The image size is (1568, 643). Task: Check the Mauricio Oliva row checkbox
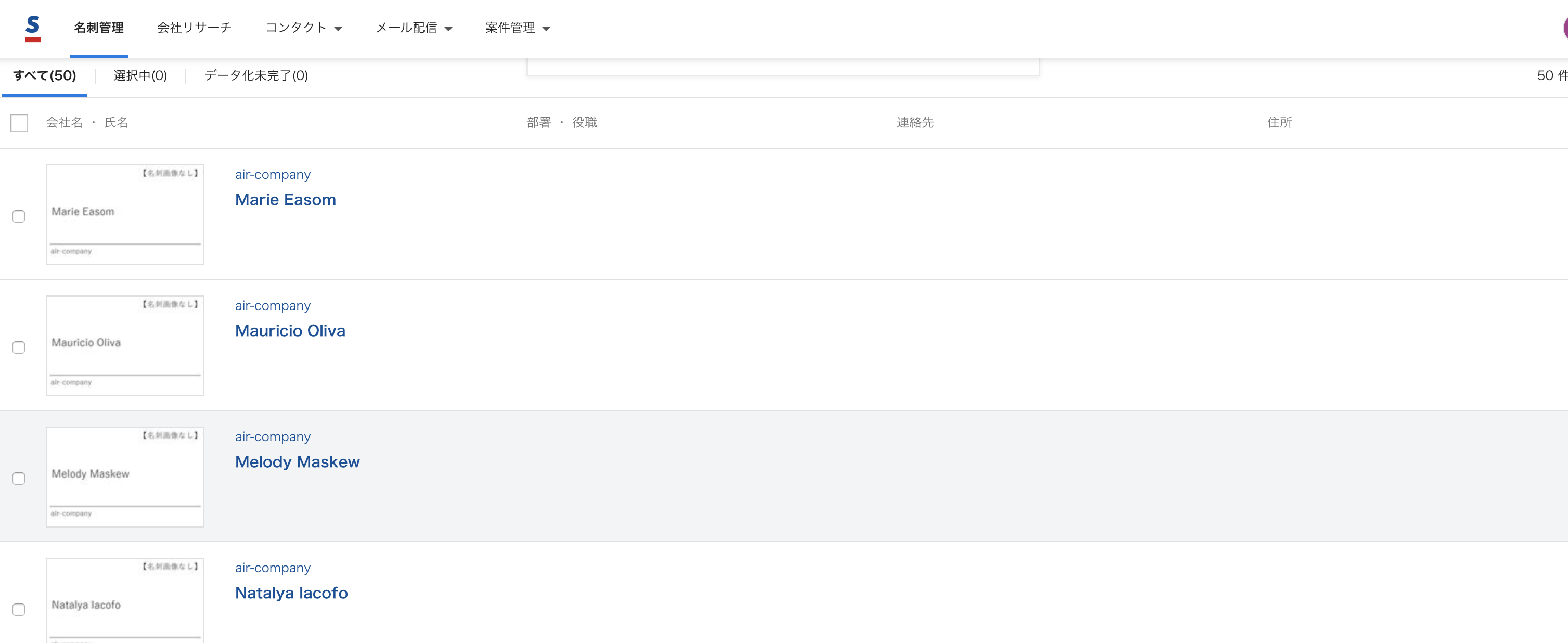19,347
